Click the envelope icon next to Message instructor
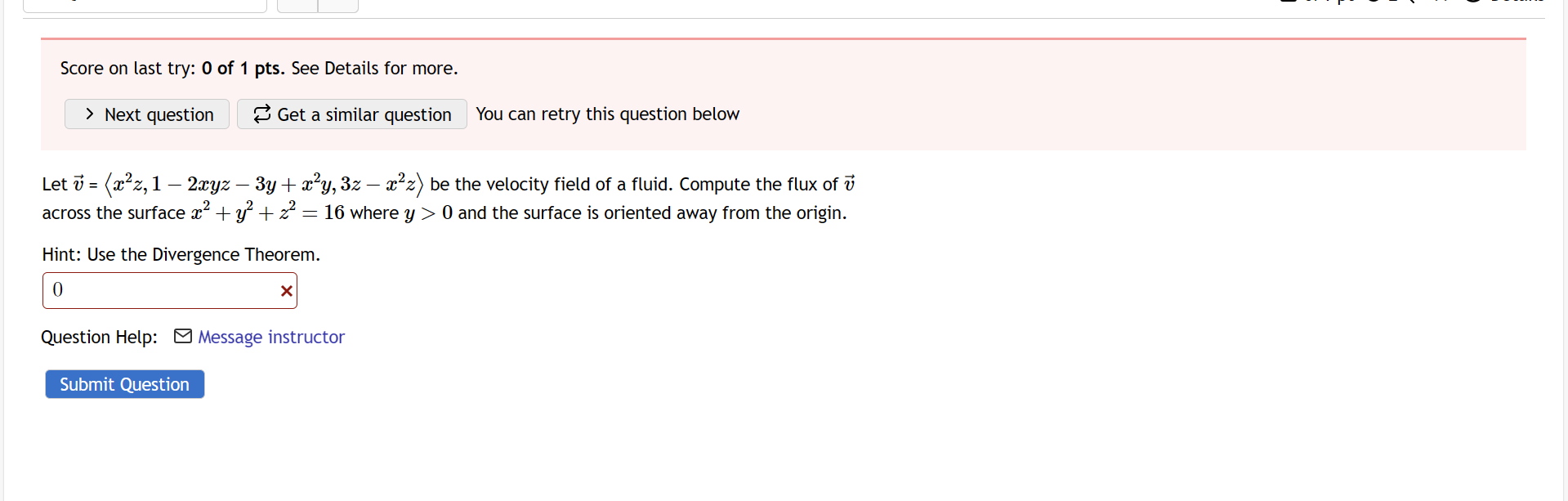 [183, 336]
